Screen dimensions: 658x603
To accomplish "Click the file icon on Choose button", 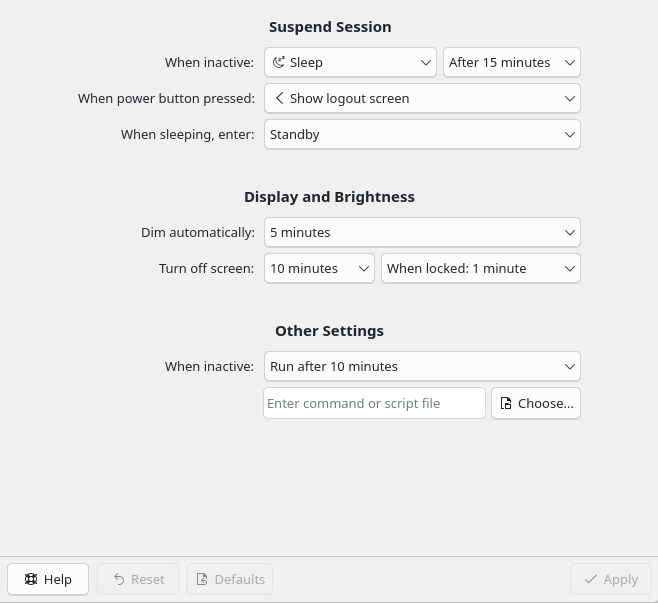I will [506, 403].
